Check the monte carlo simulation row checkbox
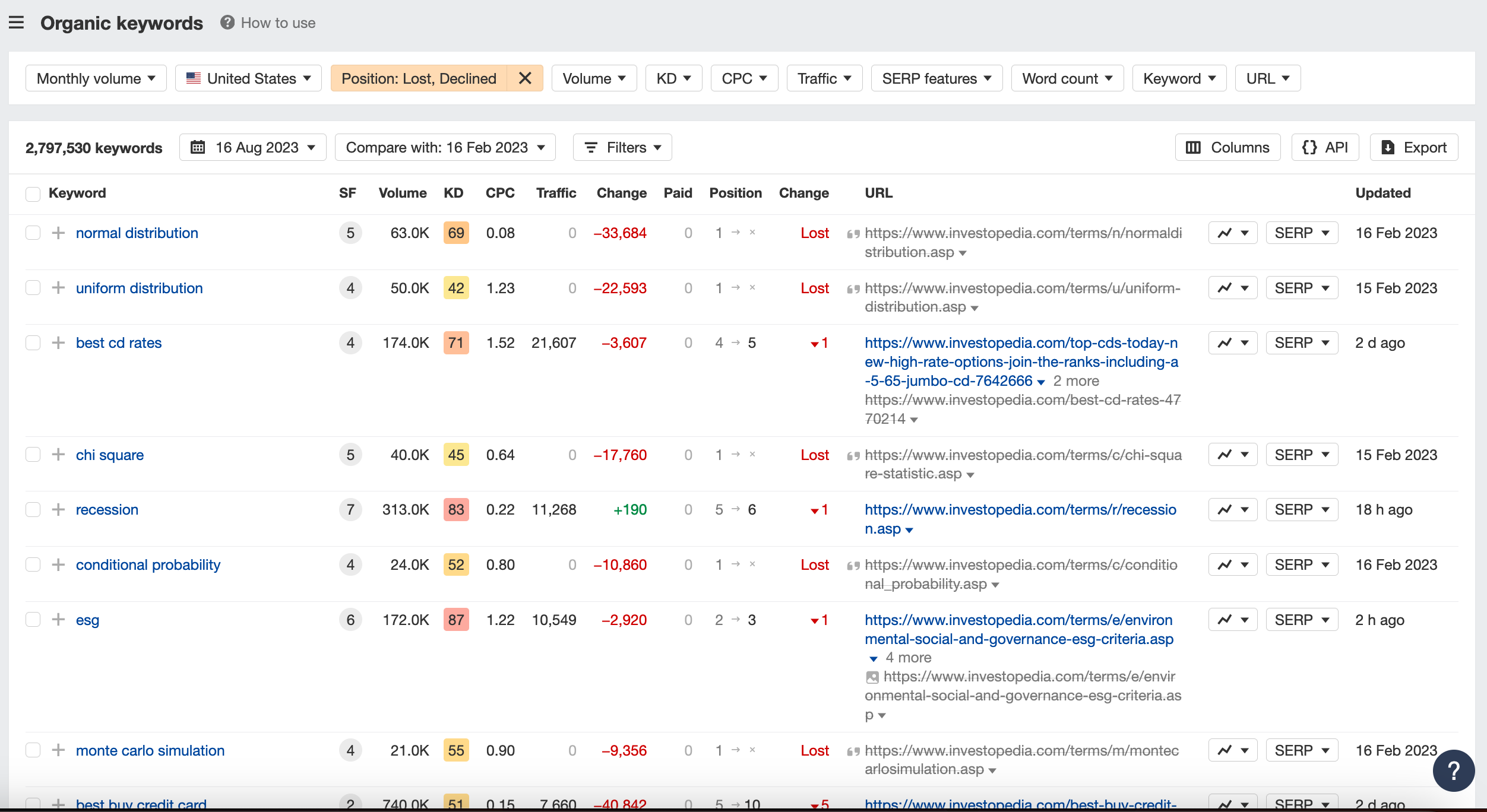This screenshot has height=812, width=1487. pyautogui.click(x=33, y=750)
